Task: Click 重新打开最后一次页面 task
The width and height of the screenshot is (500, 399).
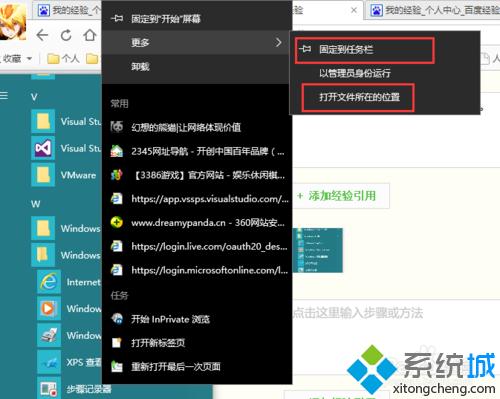Action: pyautogui.click(x=197, y=367)
